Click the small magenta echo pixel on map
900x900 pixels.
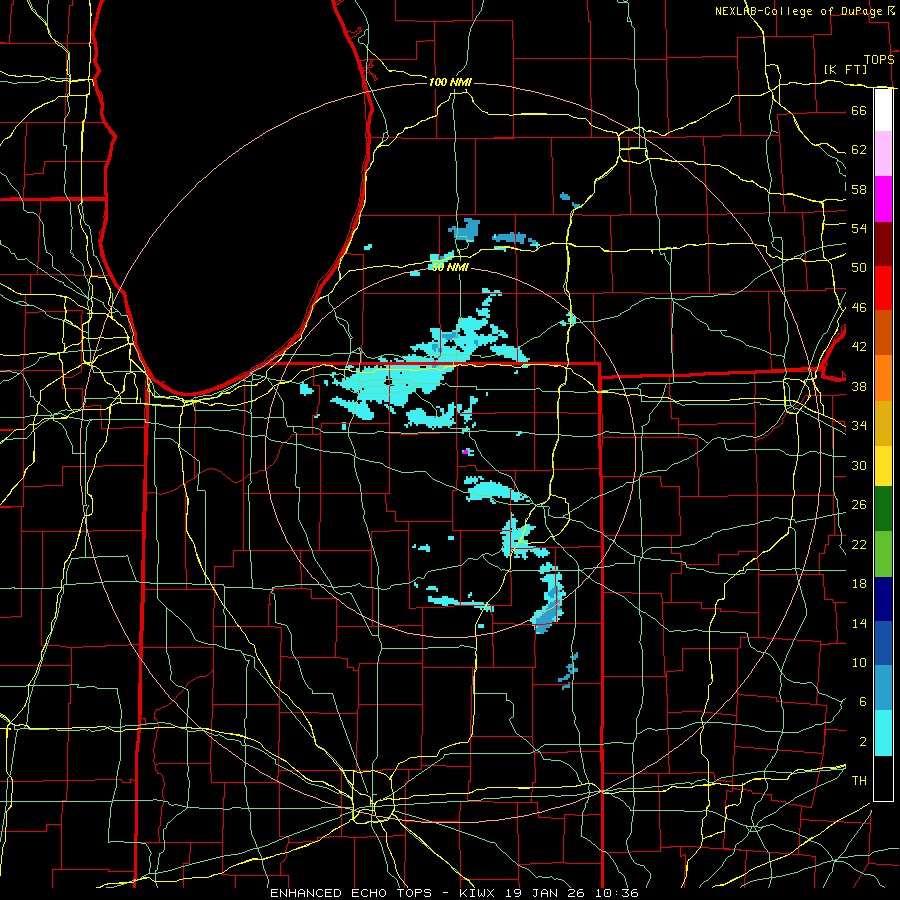(x=465, y=452)
